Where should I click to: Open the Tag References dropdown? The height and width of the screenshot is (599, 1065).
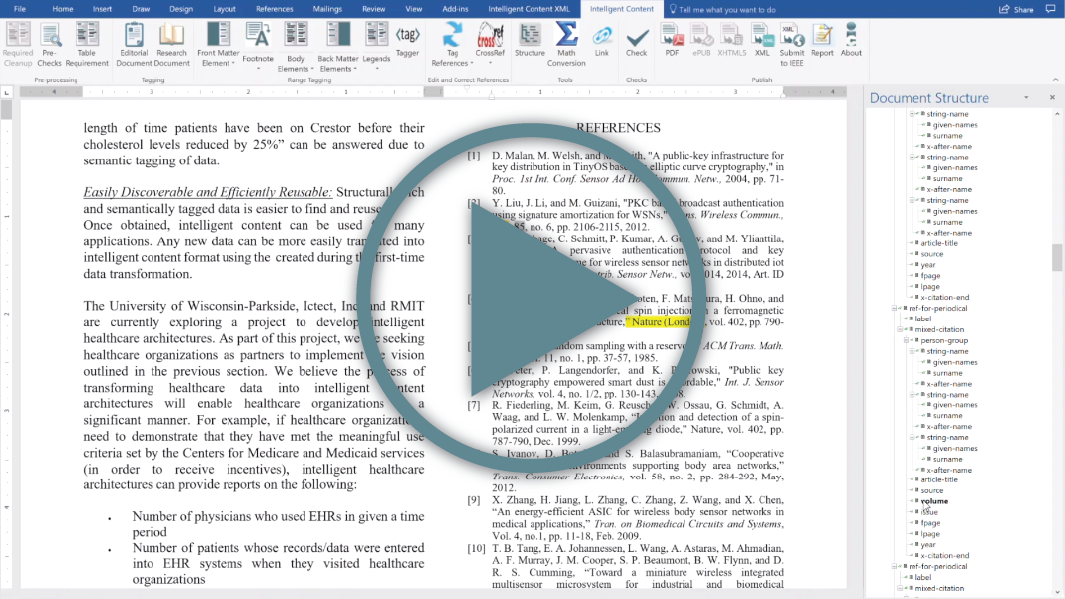point(452,45)
